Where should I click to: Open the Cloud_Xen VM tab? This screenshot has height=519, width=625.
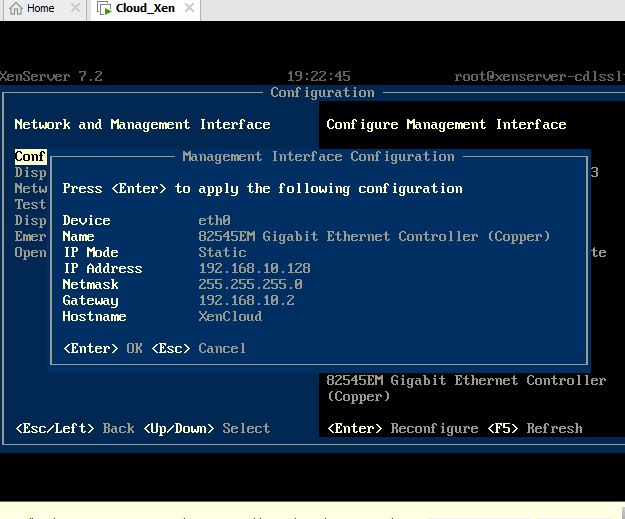(x=145, y=8)
